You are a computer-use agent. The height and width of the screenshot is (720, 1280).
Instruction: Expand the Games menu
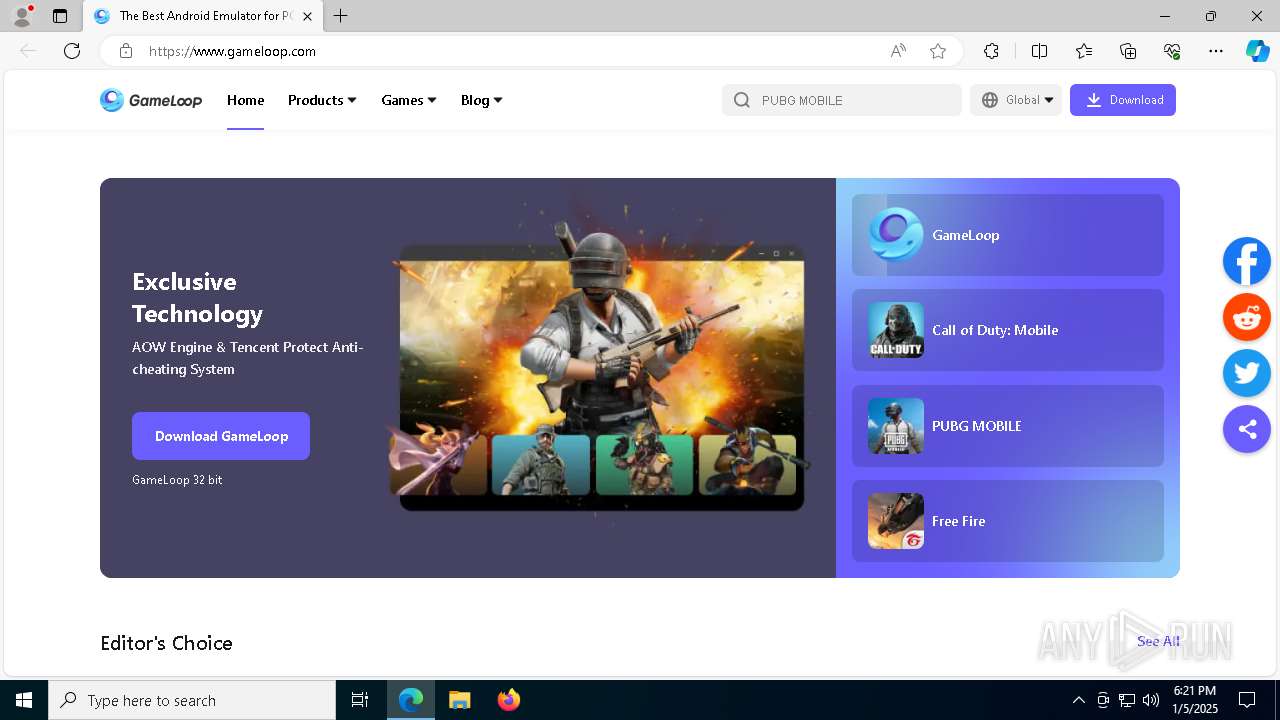coord(409,100)
